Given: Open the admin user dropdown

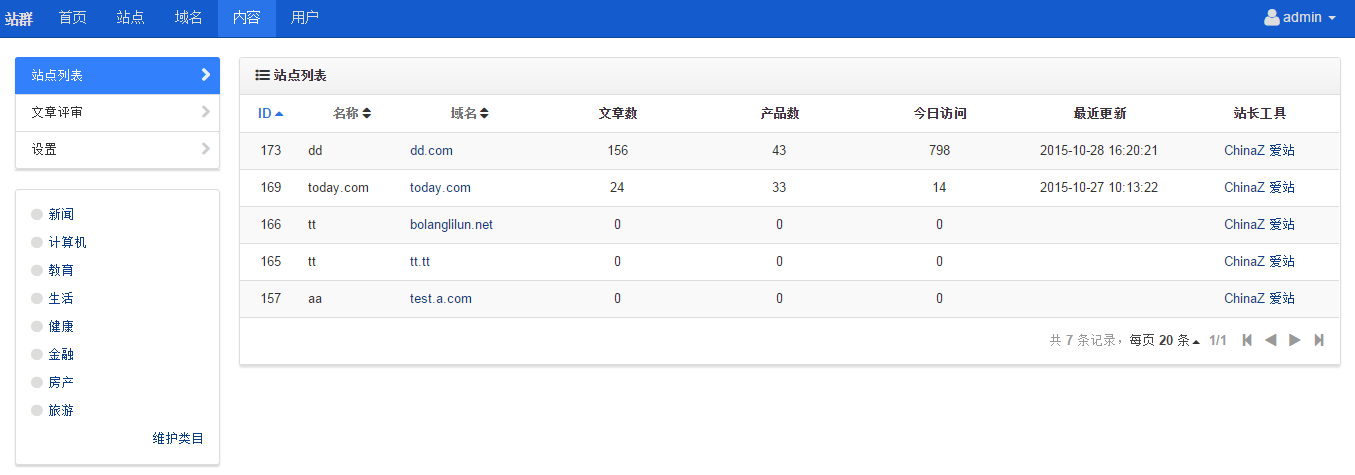Looking at the screenshot, I should point(1300,18).
